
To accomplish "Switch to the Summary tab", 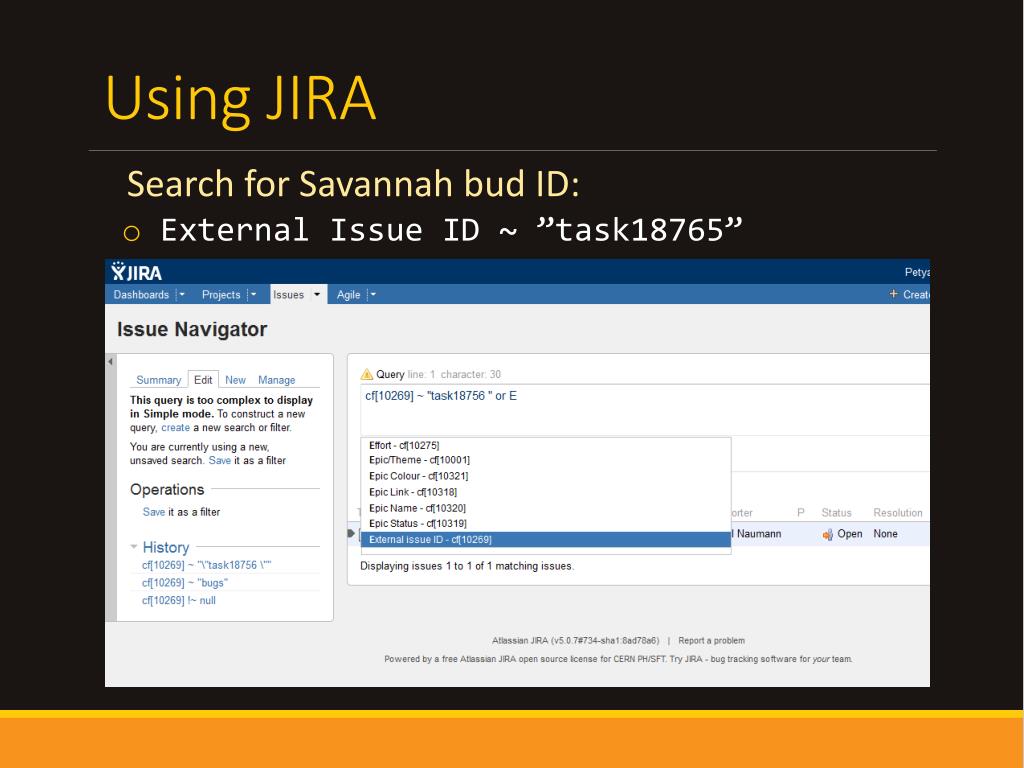I will 158,380.
